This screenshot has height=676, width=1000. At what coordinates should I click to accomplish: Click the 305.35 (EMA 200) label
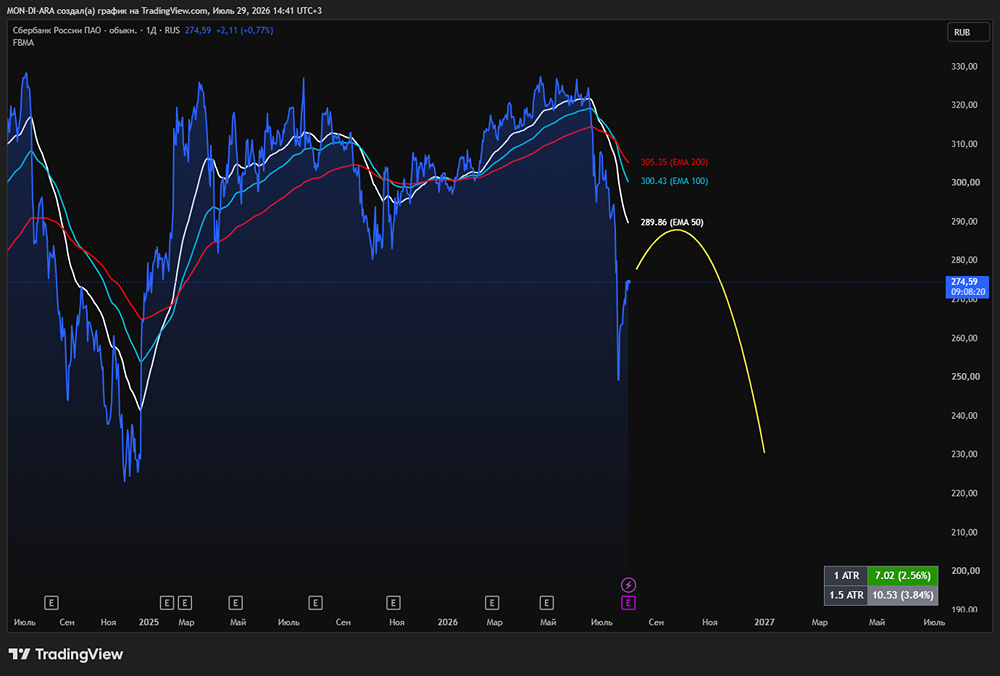674,162
